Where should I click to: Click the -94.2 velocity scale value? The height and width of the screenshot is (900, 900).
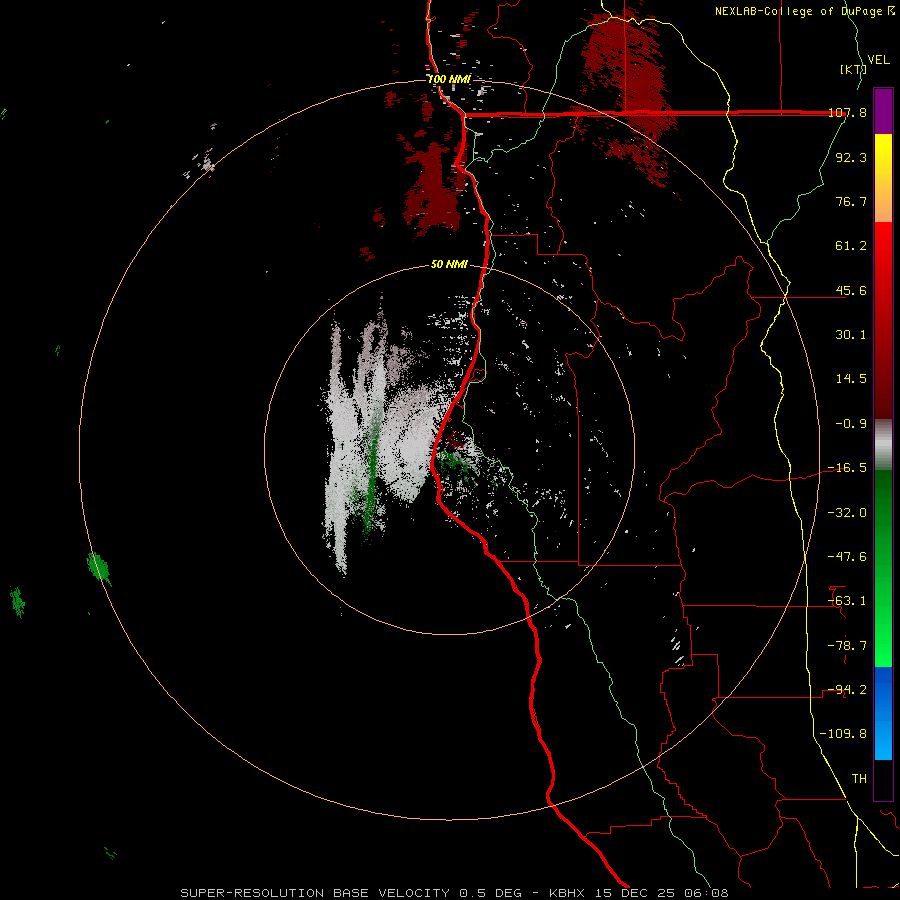pos(847,690)
